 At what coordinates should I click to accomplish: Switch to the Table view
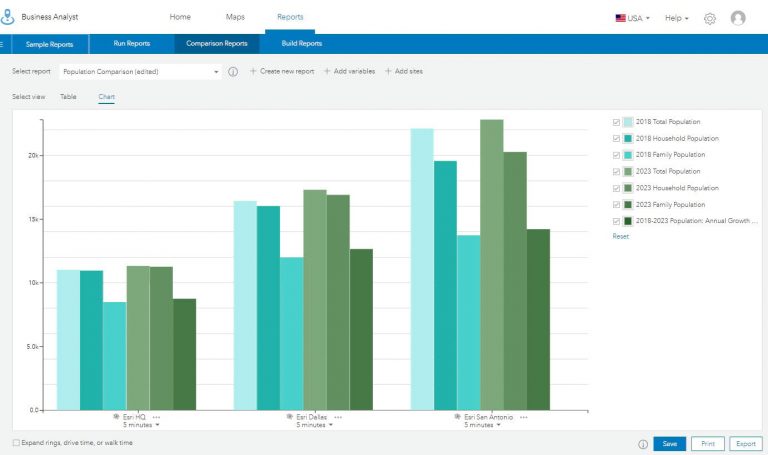pos(68,97)
